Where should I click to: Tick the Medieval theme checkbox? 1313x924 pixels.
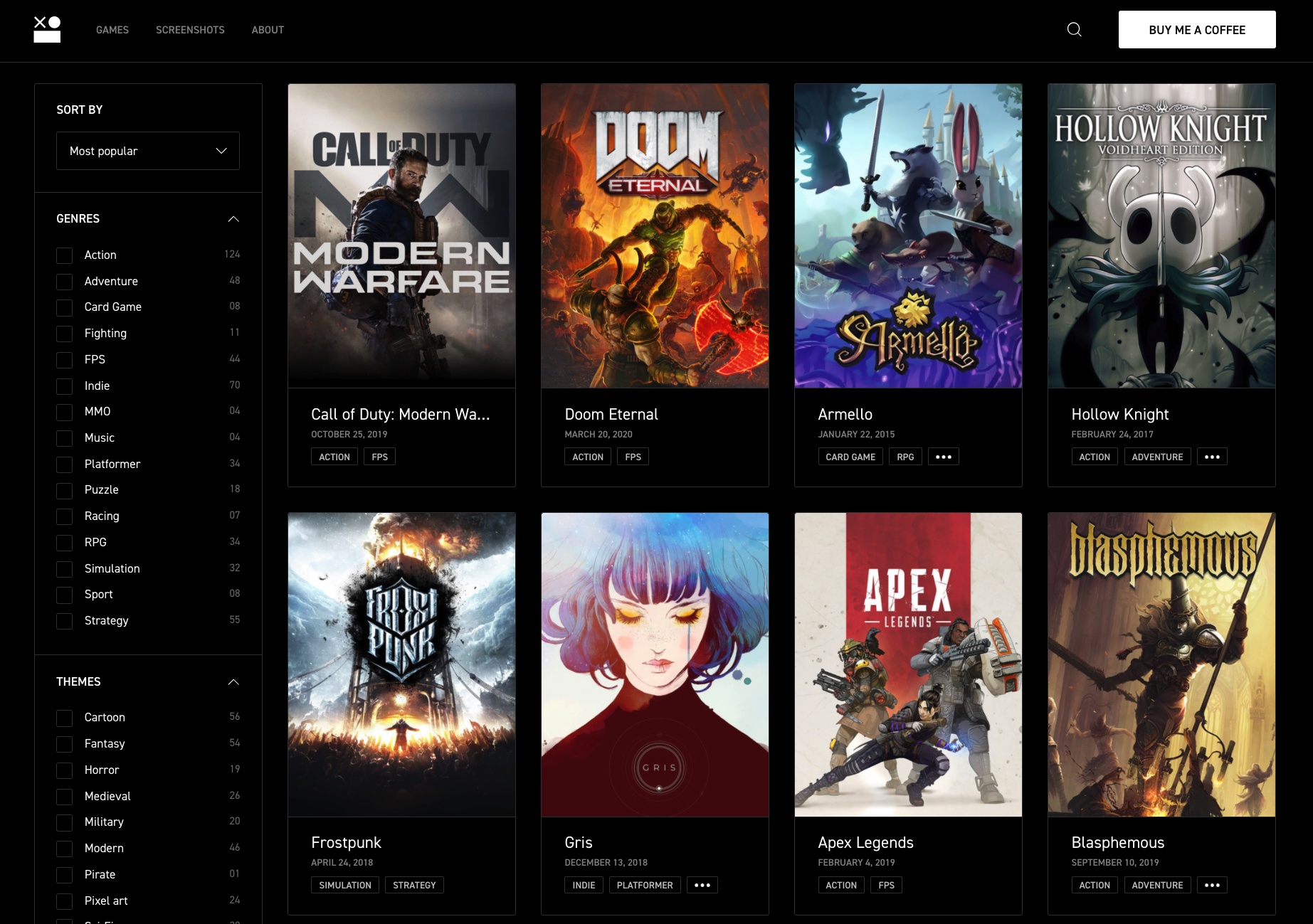click(65, 797)
